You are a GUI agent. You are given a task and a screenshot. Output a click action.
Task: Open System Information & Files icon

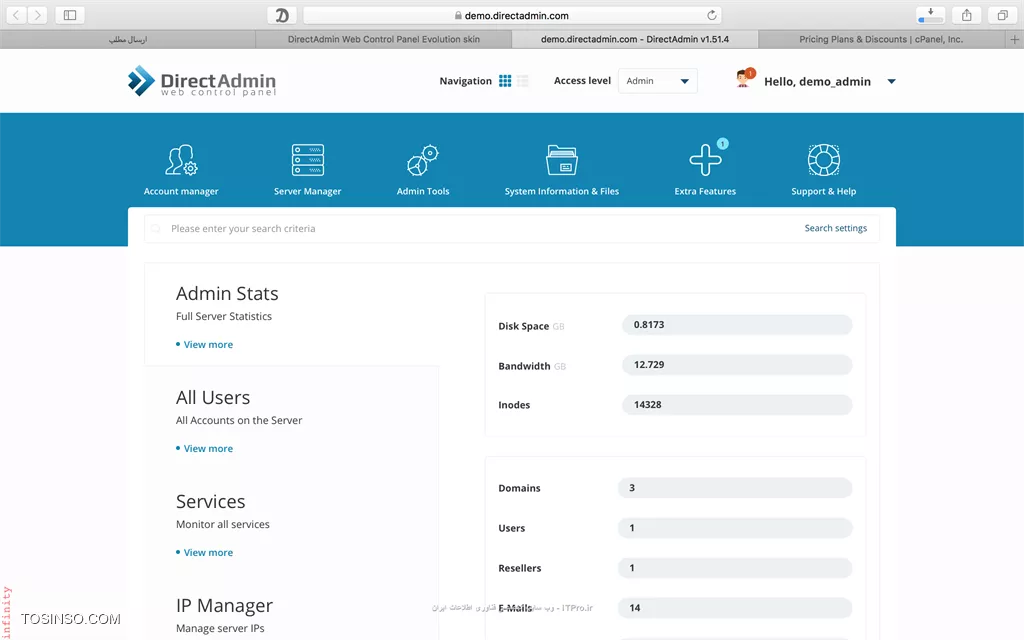562,160
